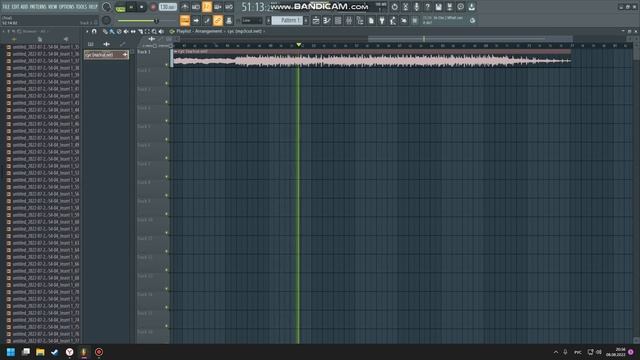Toggle the highlighted countdown before recording
Viewport: 640px width, 360px height.
coord(207,7)
